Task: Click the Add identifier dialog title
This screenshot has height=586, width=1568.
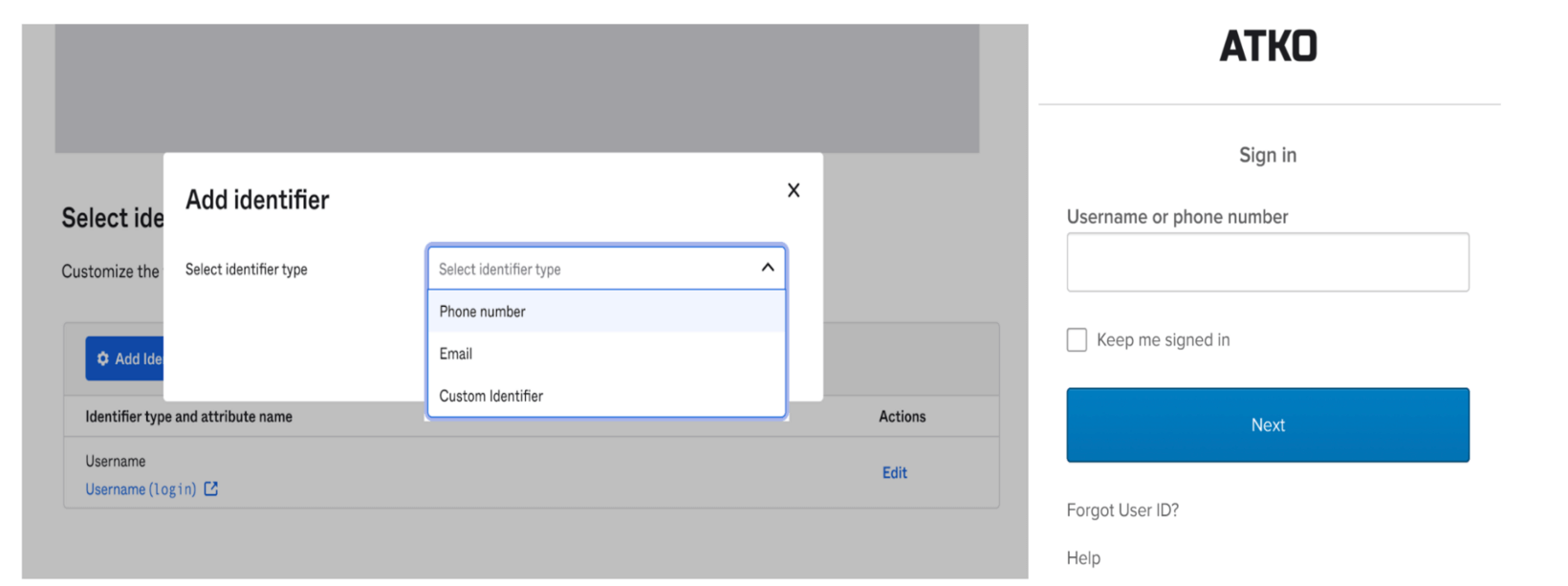Action: tap(257, 200)
